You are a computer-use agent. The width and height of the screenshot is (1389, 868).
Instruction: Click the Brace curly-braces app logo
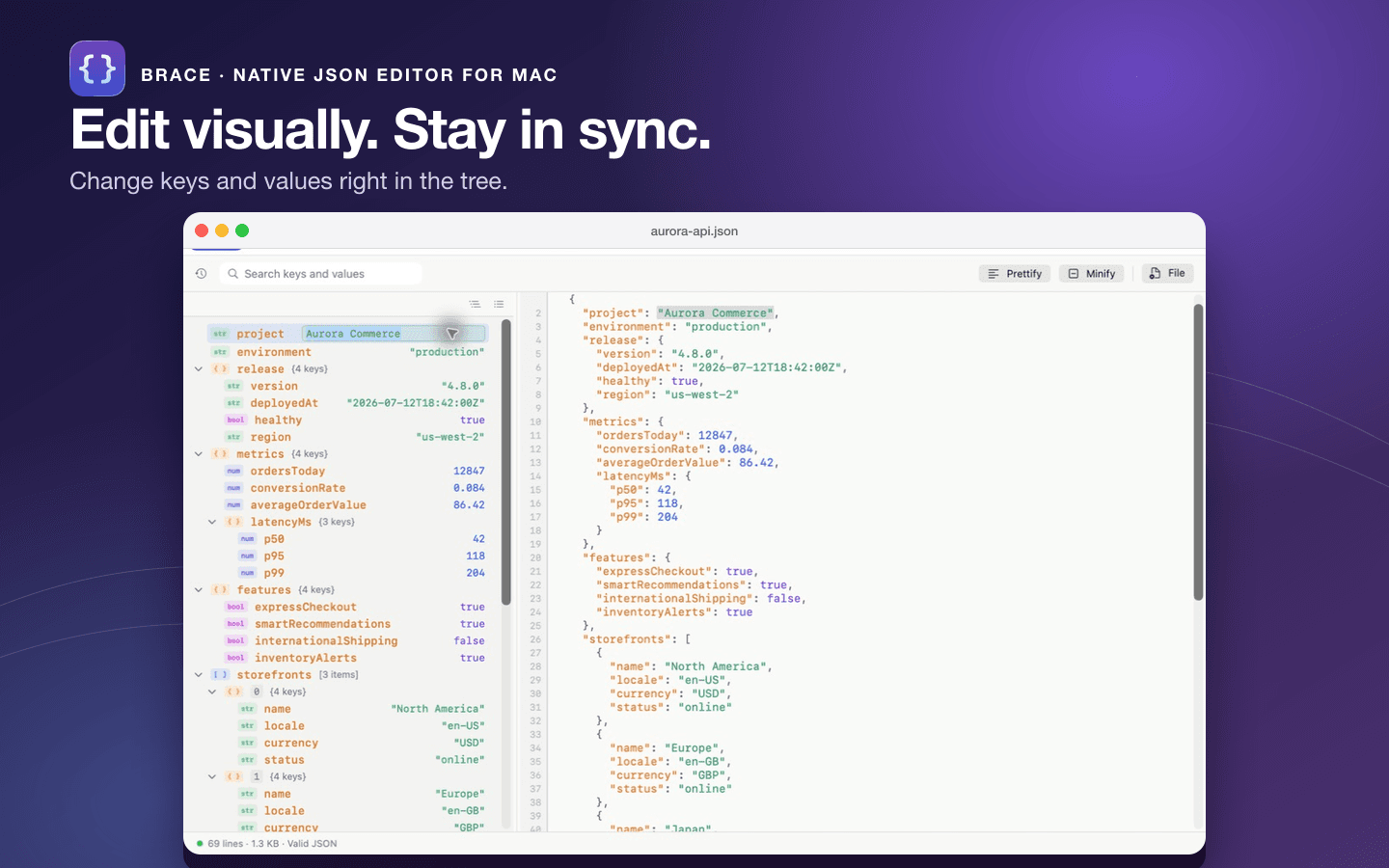[x=97, y=68]
